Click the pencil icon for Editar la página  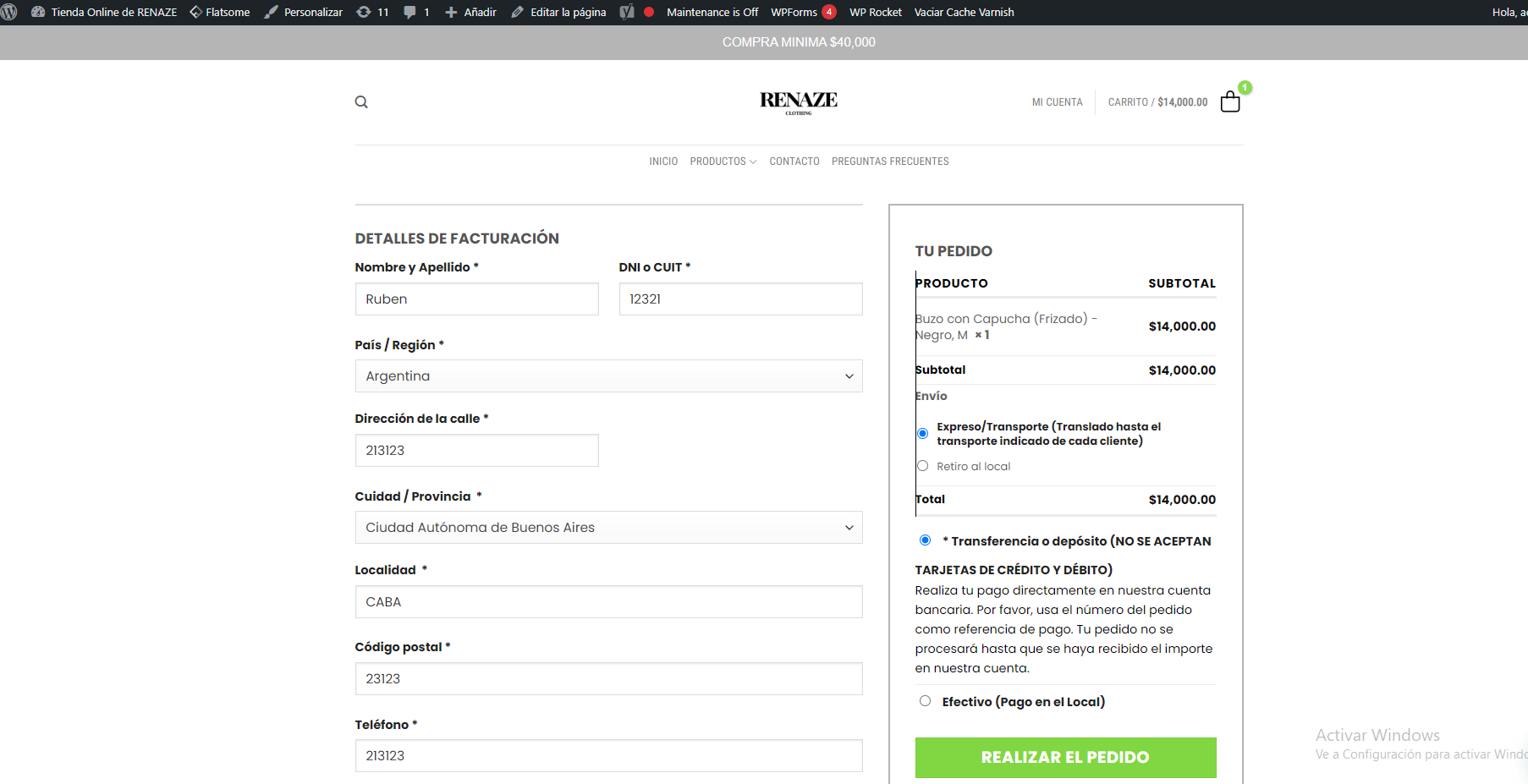[518, 12]
